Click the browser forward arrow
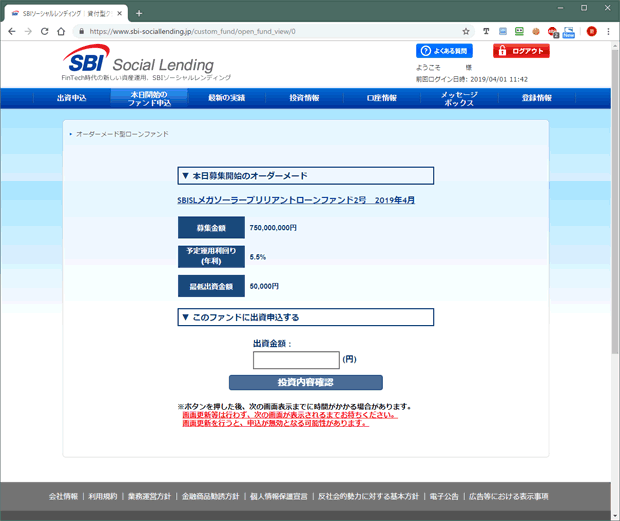 [x=28, y=31]
